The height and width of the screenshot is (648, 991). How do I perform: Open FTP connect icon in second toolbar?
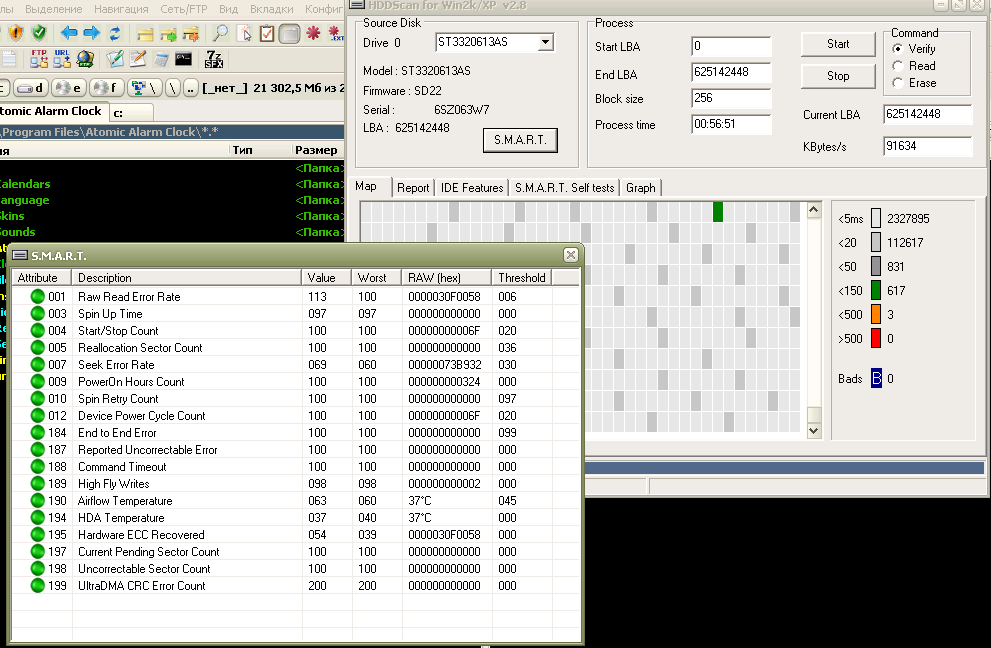[x=39, y=59]
